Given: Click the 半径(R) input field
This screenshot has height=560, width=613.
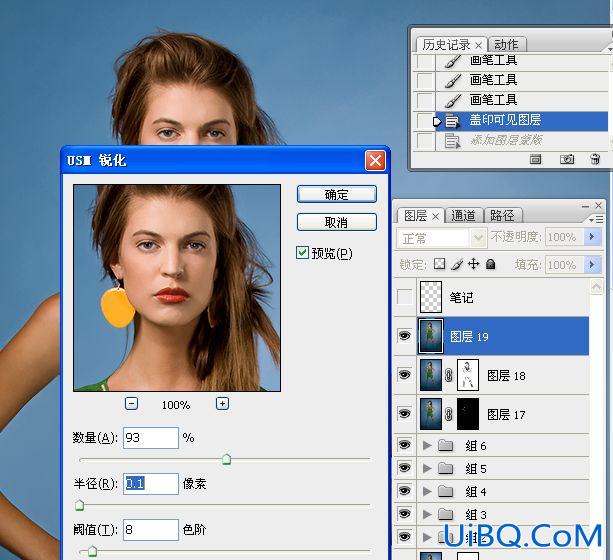Looking at the screenshot, I should click(151, 484).
